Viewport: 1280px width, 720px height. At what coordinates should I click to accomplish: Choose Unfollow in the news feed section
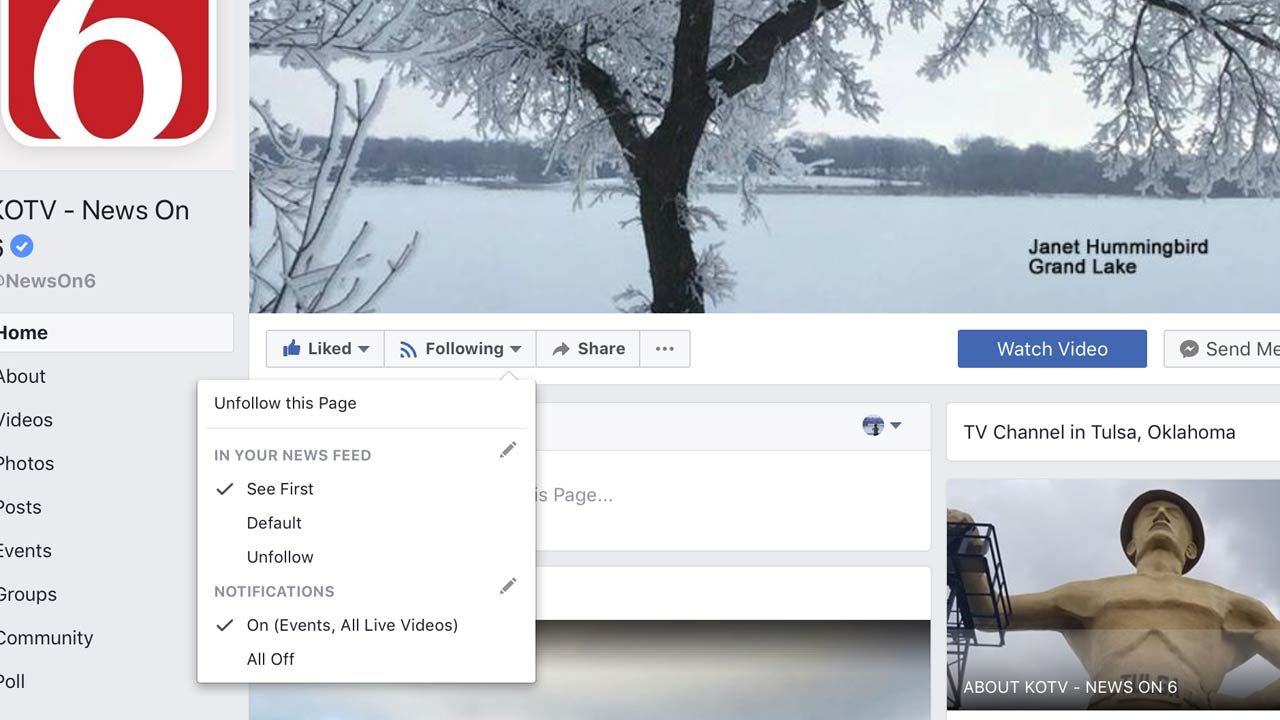coord(280,557)
